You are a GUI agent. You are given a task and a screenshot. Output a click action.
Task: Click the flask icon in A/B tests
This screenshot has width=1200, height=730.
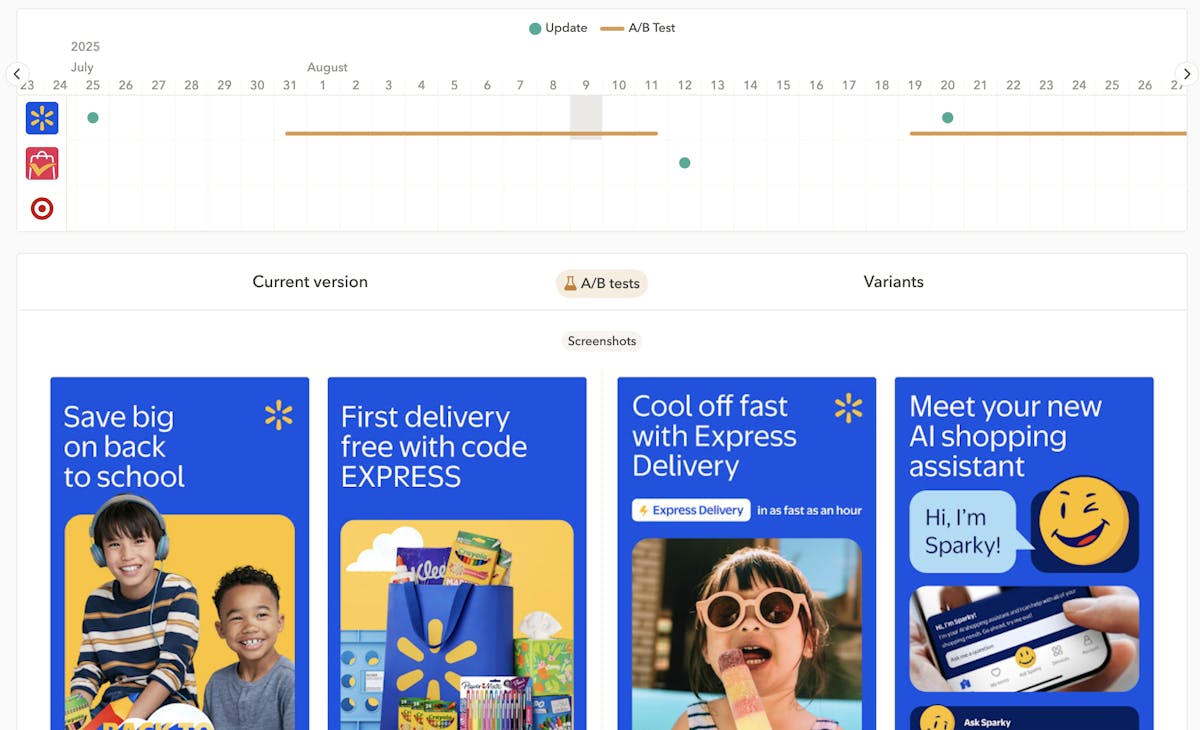[x=570, y=283]
